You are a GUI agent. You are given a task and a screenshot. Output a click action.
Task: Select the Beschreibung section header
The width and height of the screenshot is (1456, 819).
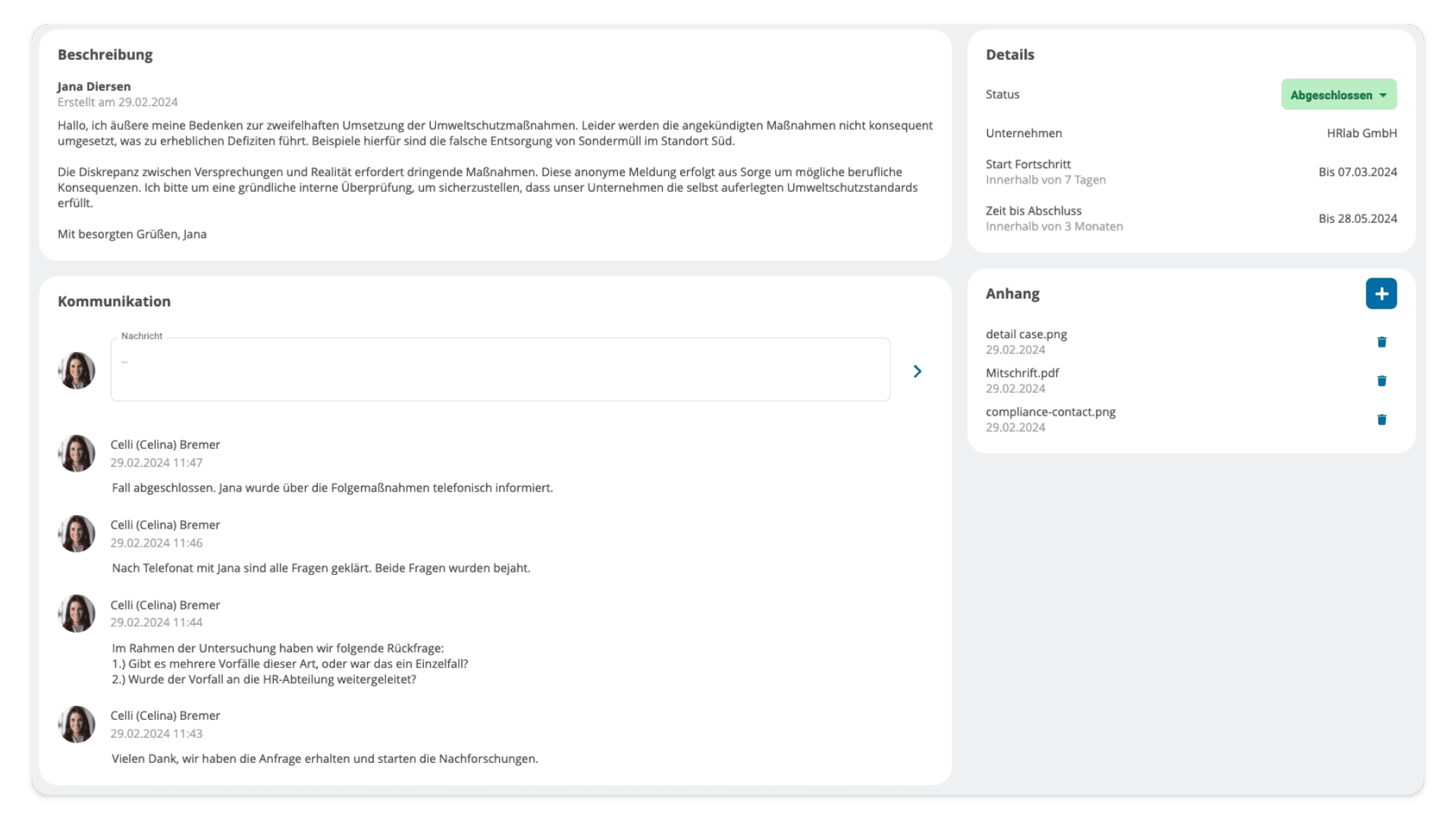[106, 54]
